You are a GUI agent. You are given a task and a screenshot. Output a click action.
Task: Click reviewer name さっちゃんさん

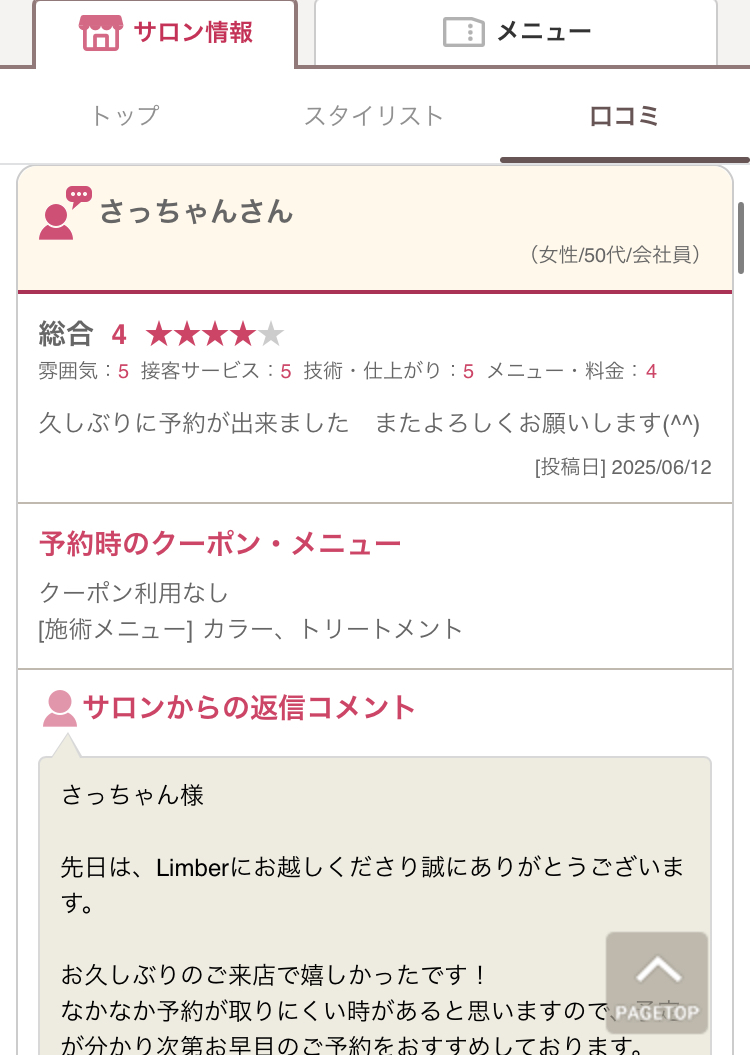coord(196,212)
